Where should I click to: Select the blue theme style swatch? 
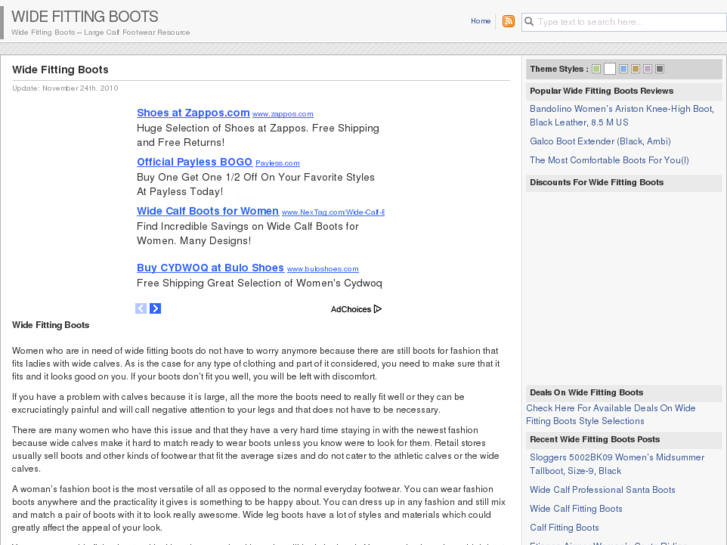coord(624,69)
